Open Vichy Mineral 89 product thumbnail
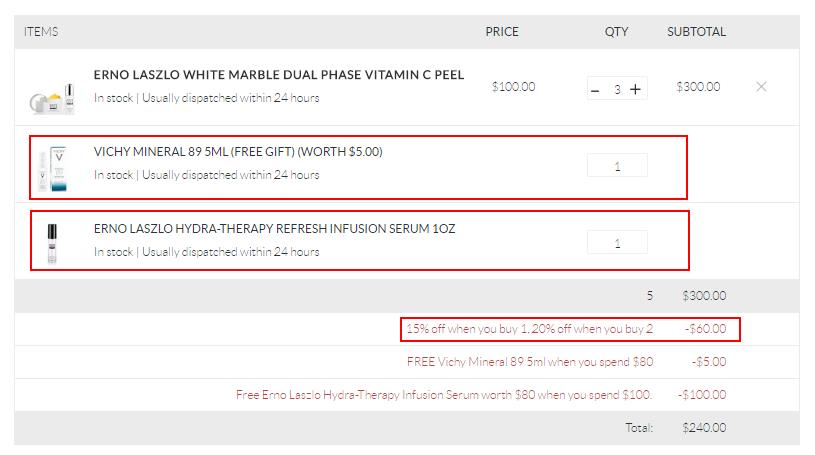 click(x=53, y=168)
